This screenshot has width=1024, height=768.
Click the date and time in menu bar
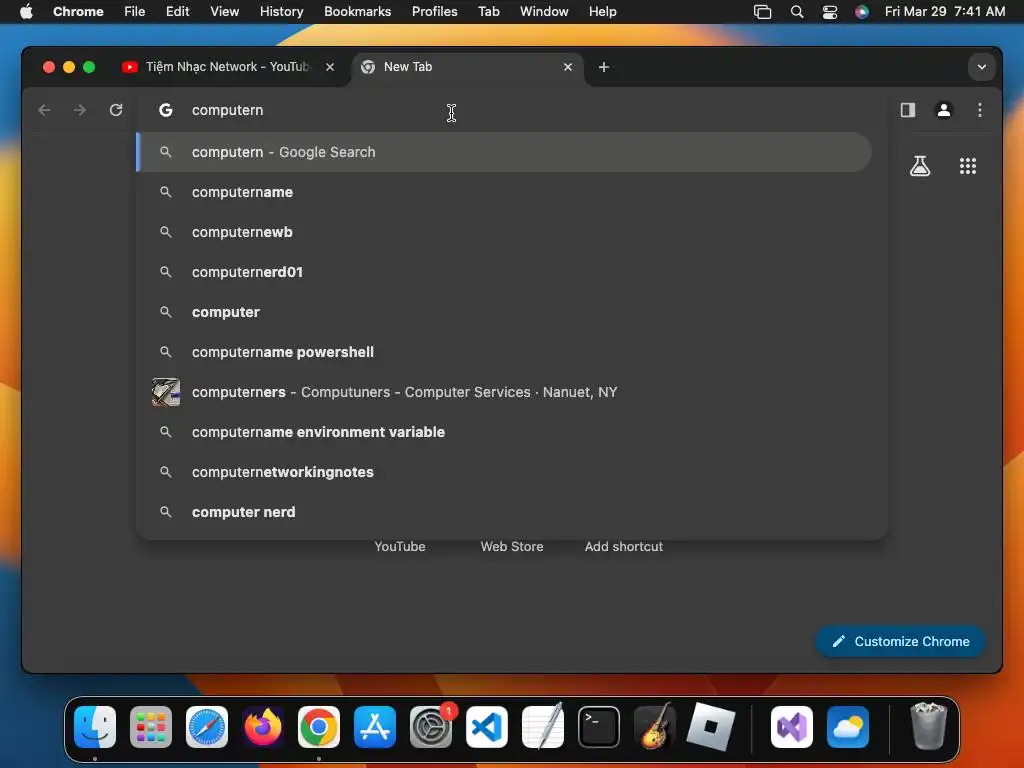coord(944,12)
